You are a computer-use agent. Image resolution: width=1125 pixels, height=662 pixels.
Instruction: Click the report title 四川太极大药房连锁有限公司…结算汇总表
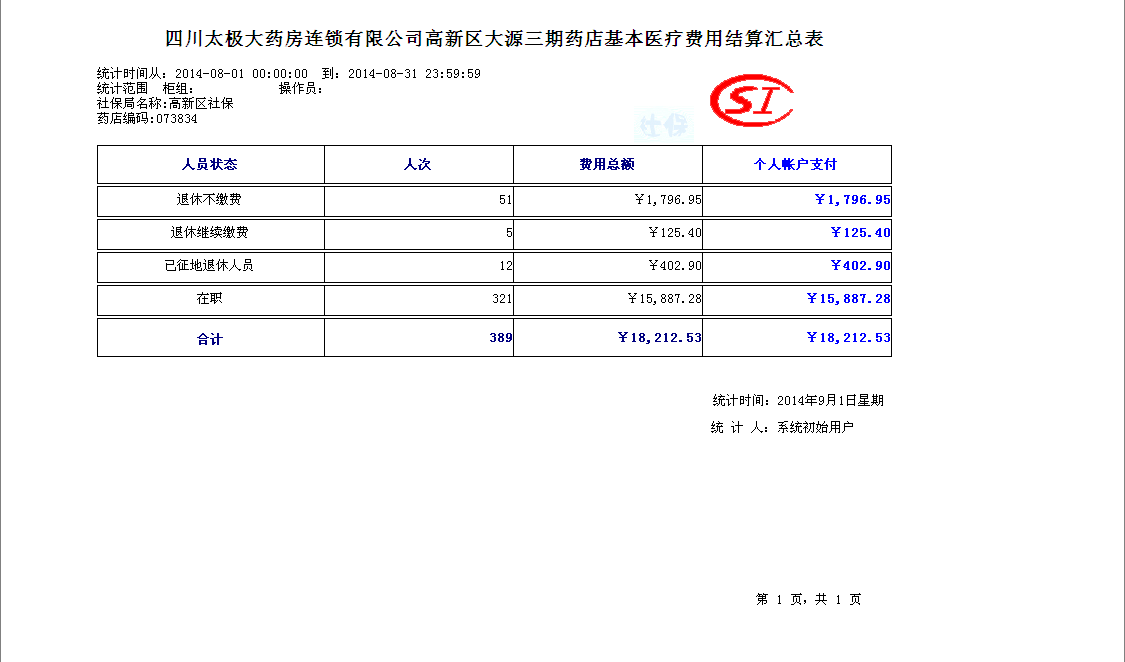(x=494, y=39)
